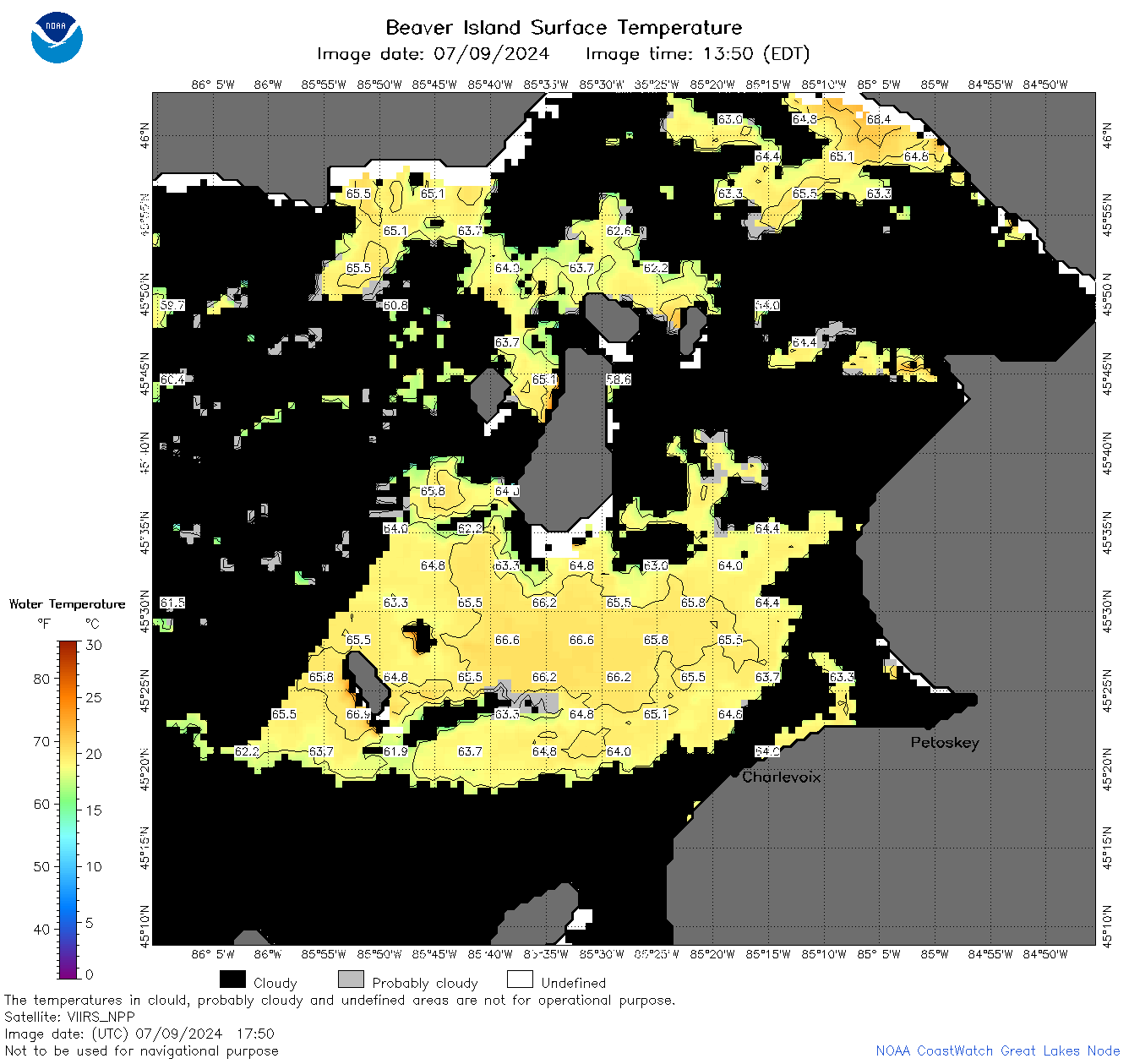Click the 59.7 temperature reading
Screen dimensions: 1129x1064
(x=172, y=305)
